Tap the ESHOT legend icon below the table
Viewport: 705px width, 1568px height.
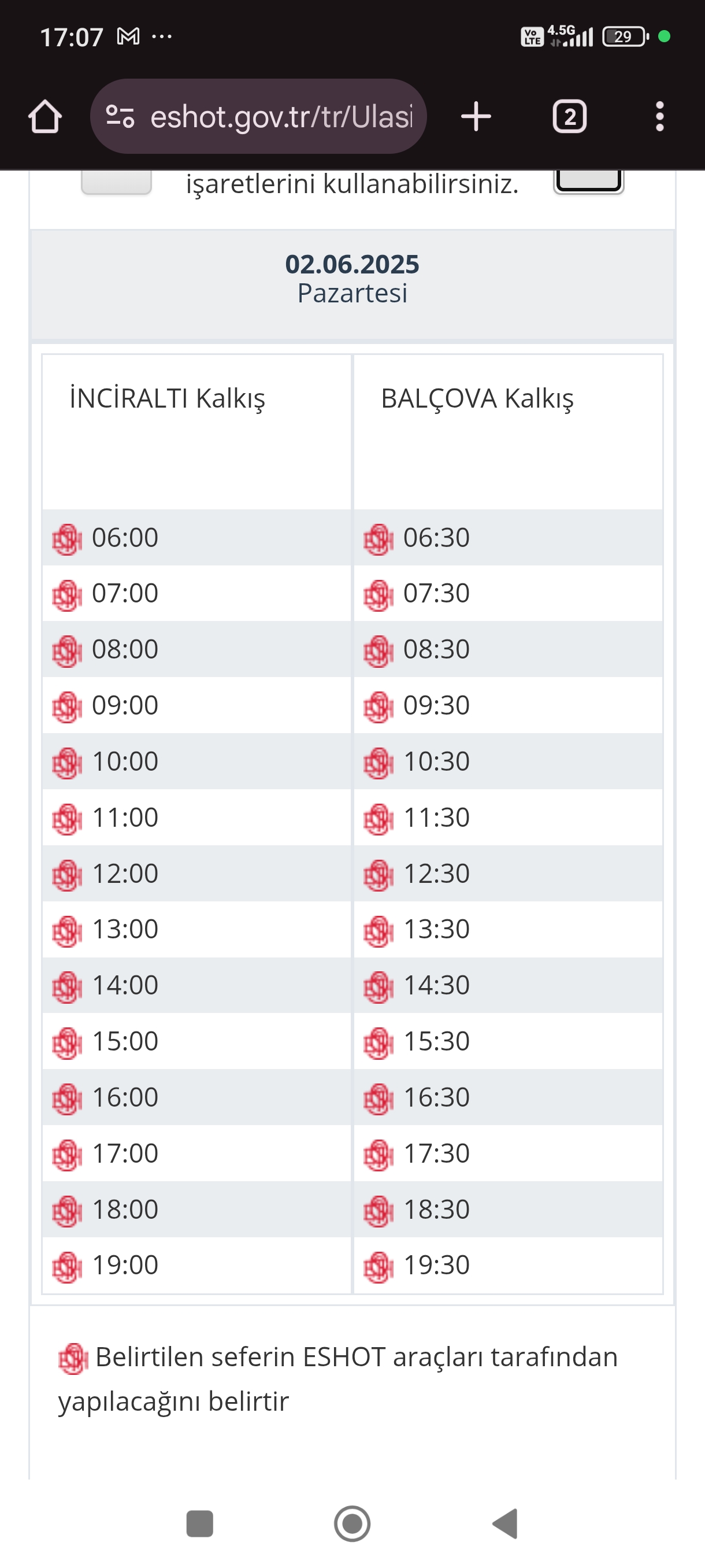tap(73, 1359)
